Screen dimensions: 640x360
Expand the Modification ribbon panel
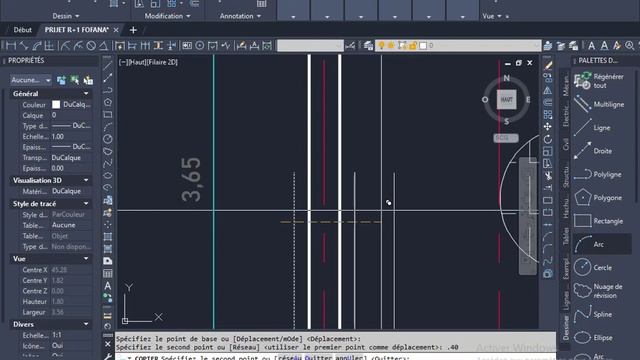167,16
